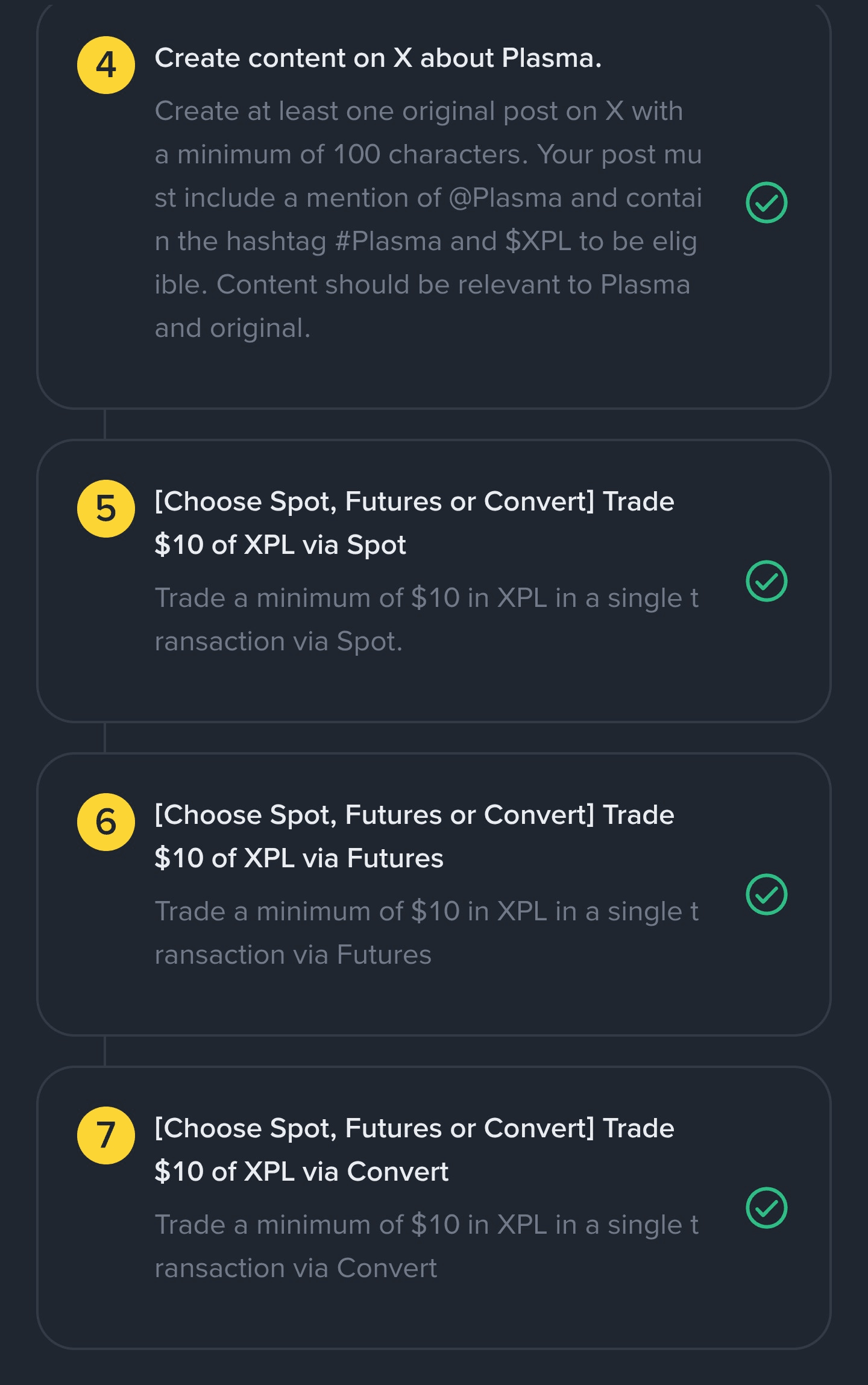Click the yellow step 7 number badge

106,1135
